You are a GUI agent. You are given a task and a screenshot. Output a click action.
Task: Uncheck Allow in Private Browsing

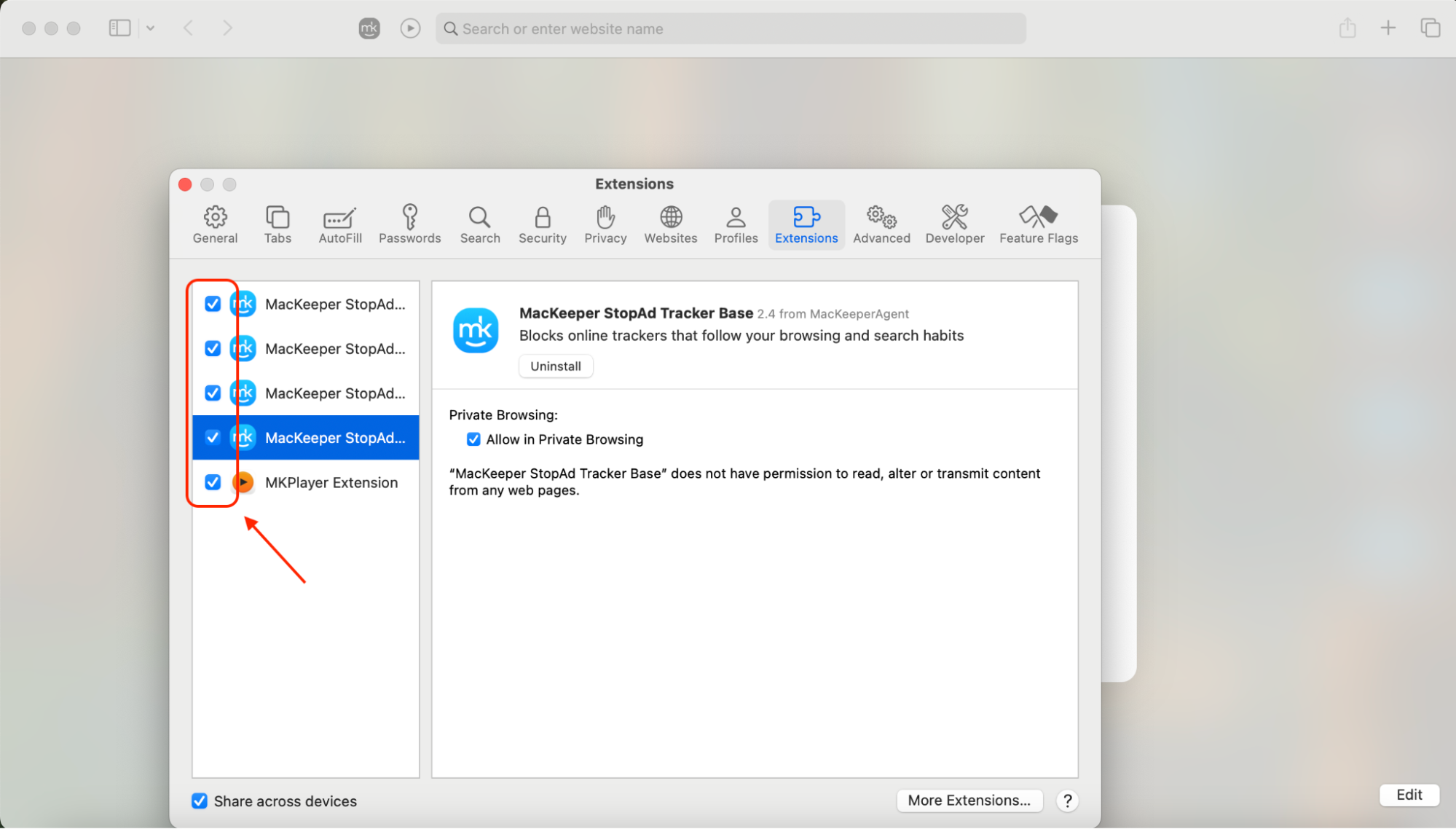click(x=473, y=439)
